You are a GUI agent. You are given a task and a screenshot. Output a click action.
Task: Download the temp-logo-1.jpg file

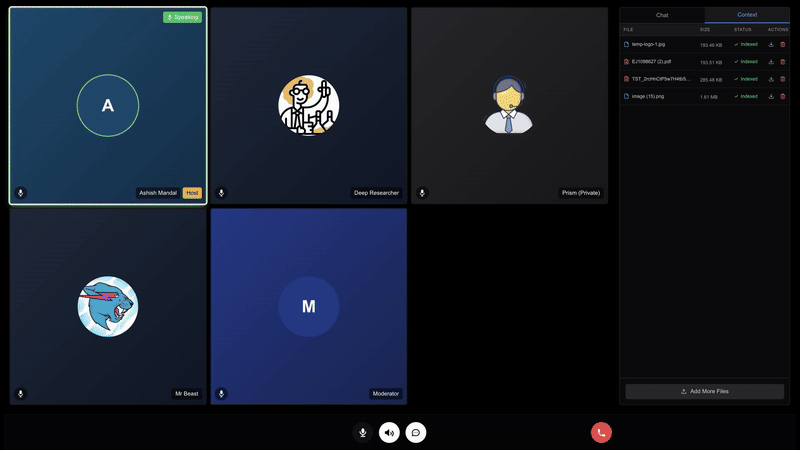coord(771,45)
